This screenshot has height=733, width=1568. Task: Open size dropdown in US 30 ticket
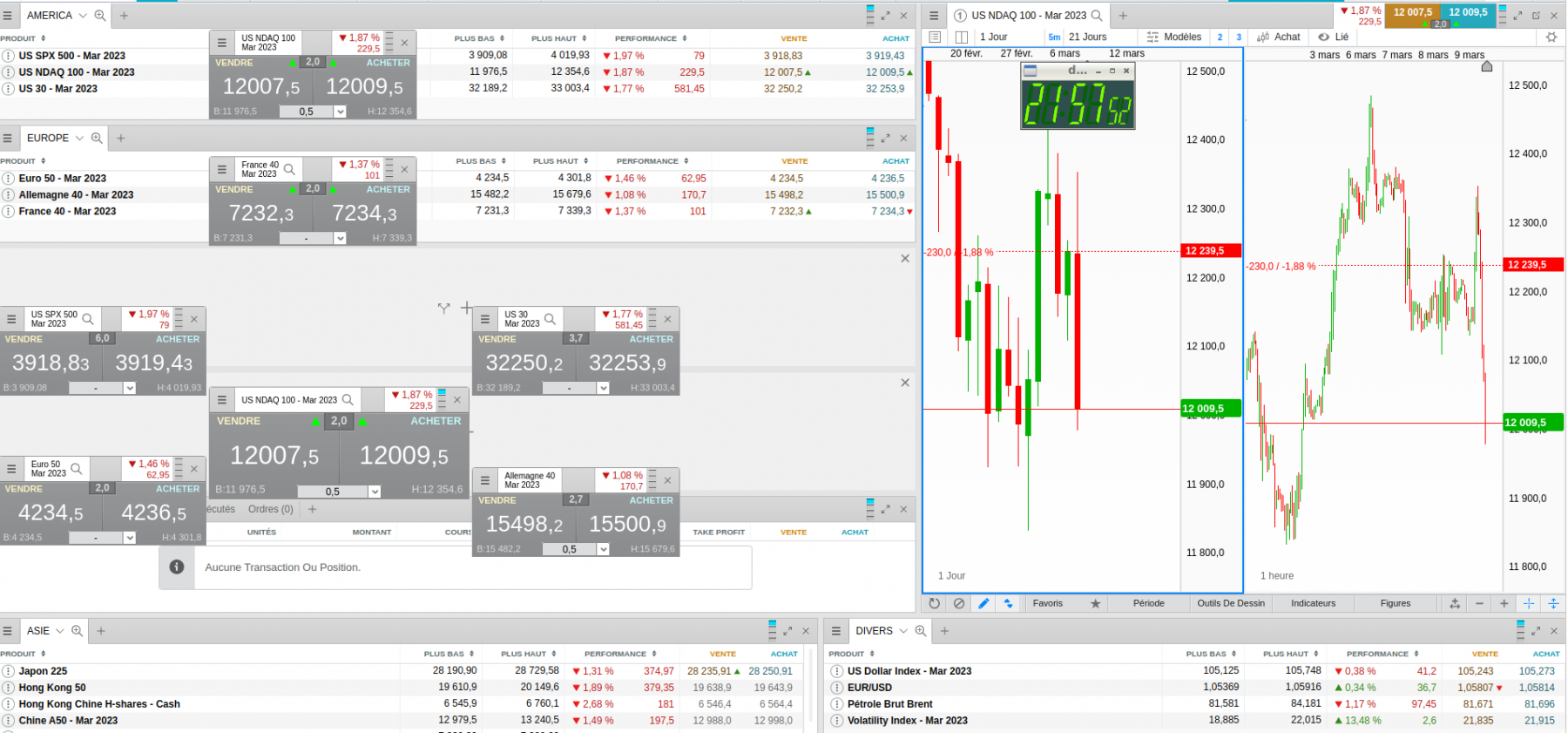pos(603,388)
